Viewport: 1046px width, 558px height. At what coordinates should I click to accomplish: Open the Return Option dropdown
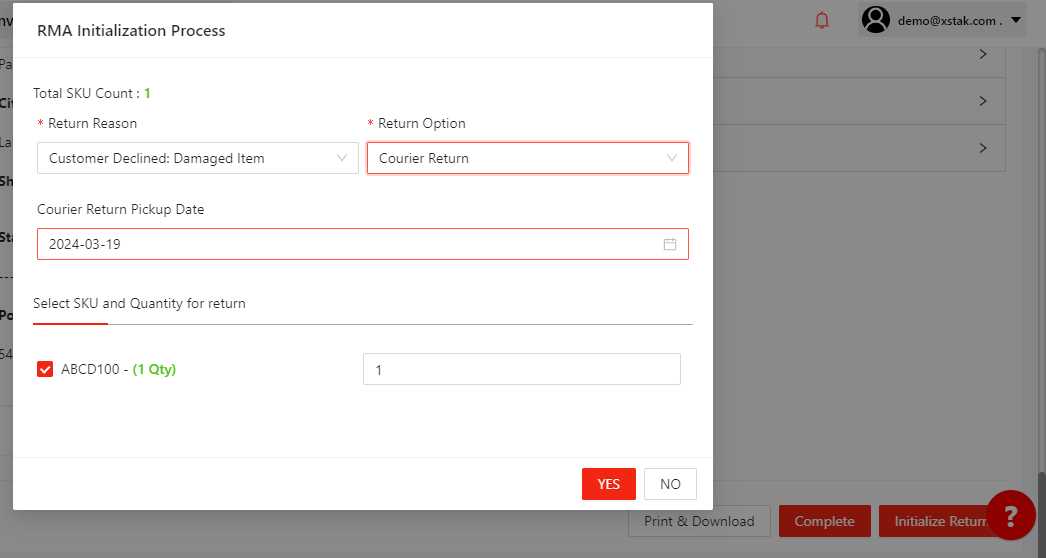coord(527,158)
